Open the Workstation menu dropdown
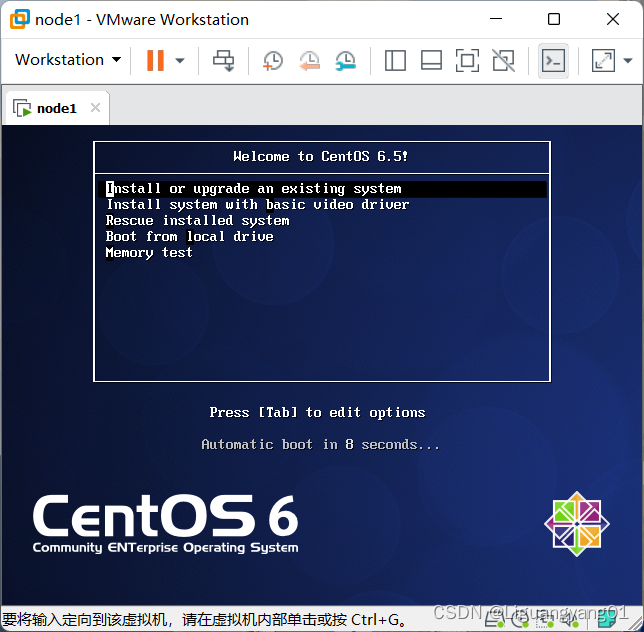 (68, 60)
